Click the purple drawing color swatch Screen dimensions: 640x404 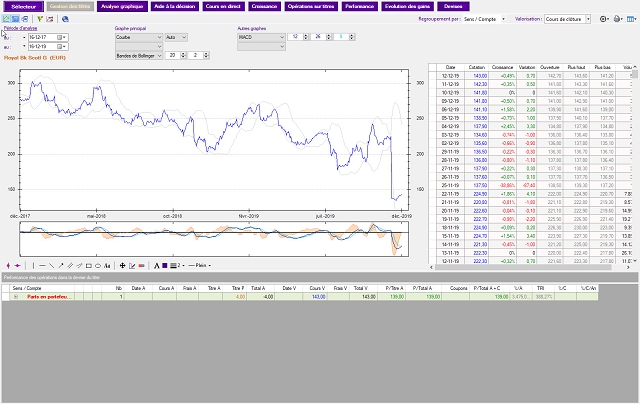[x=164, y=265]
